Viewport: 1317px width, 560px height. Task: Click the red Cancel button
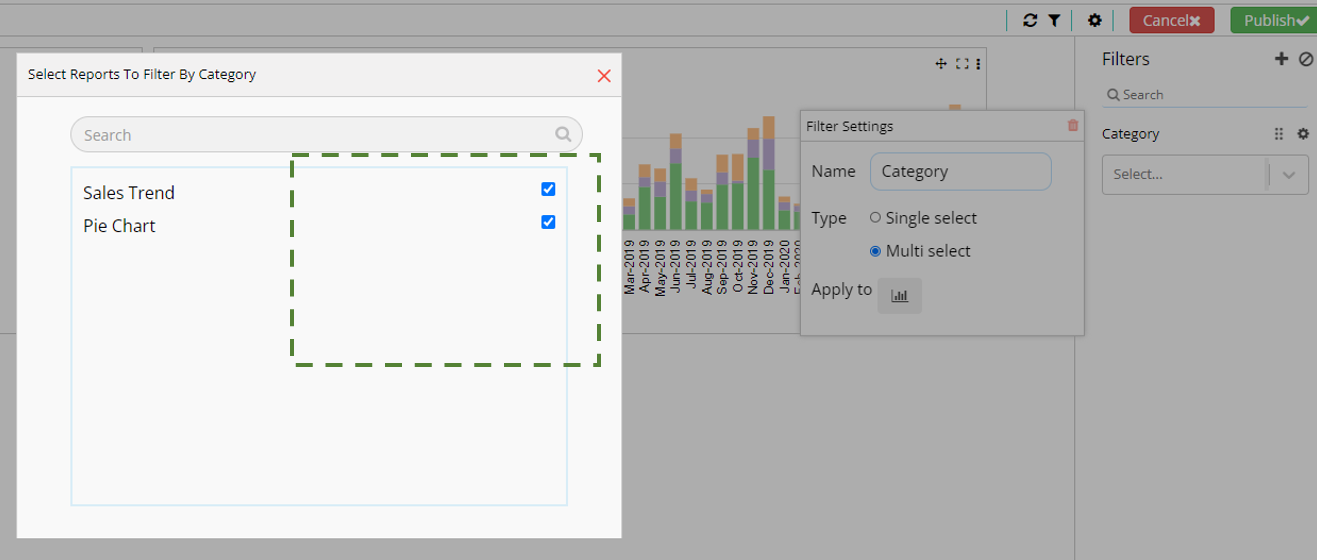1172,20
